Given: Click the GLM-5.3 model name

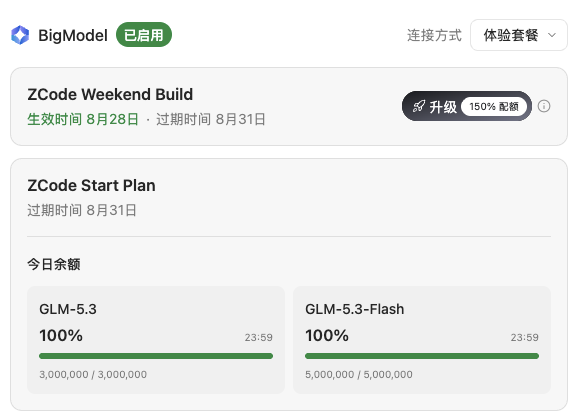Looking at the screenshot, I should coord(68,309).
